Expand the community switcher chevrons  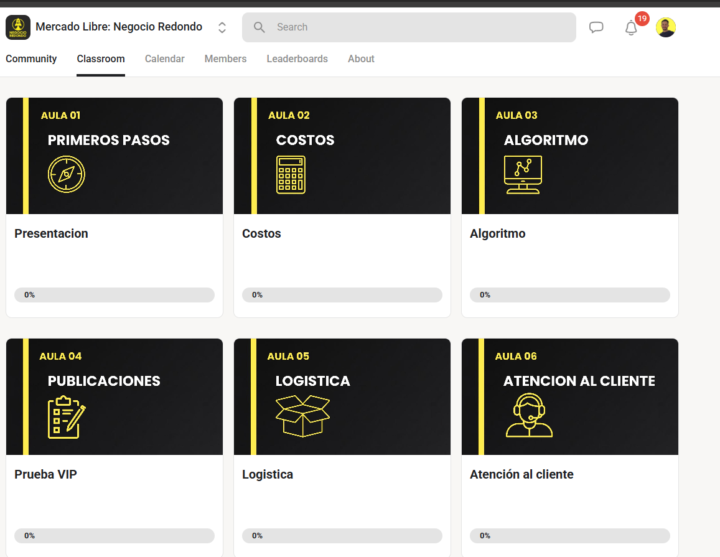pos(222,28)
